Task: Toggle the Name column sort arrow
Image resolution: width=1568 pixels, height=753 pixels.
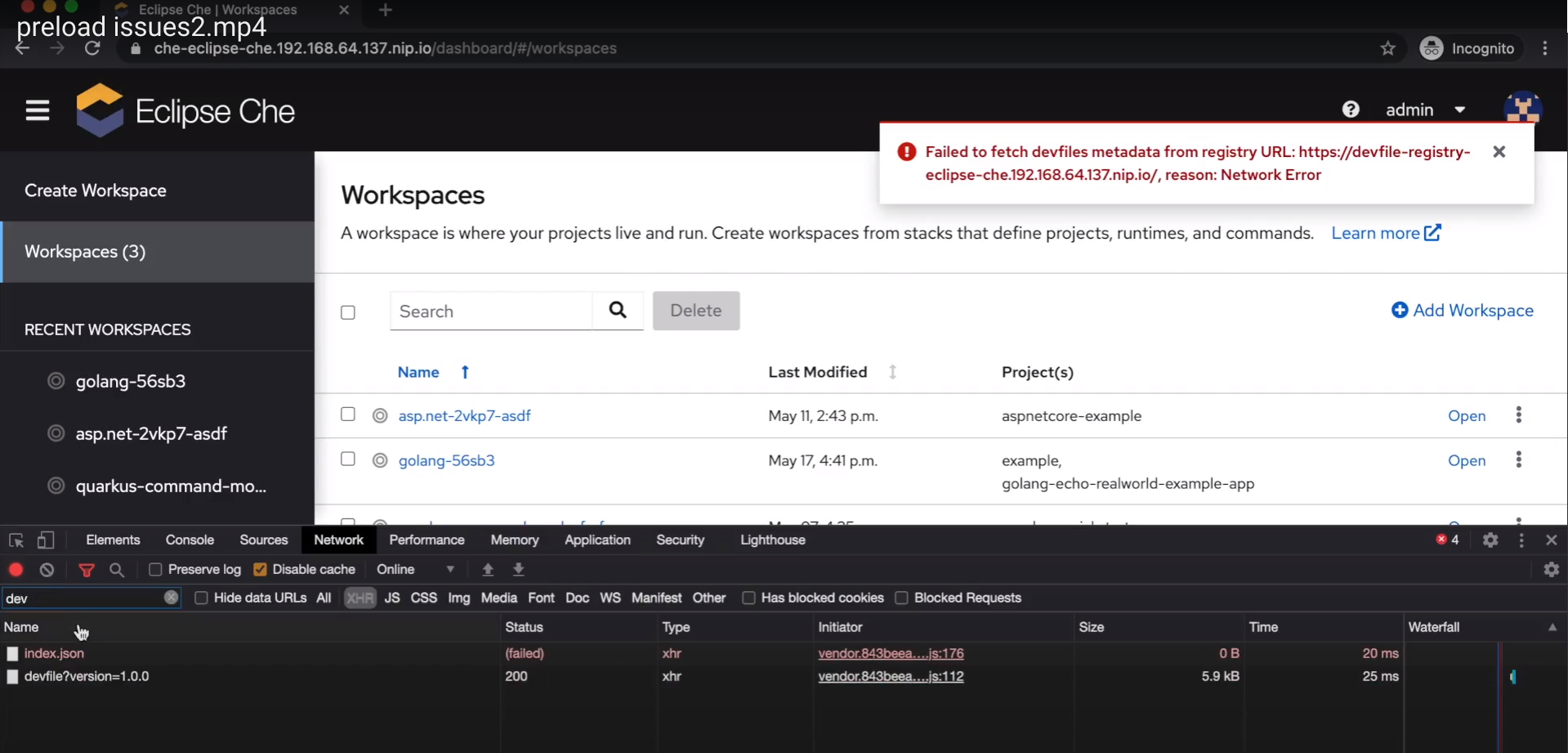Action: tap(464, 372)
